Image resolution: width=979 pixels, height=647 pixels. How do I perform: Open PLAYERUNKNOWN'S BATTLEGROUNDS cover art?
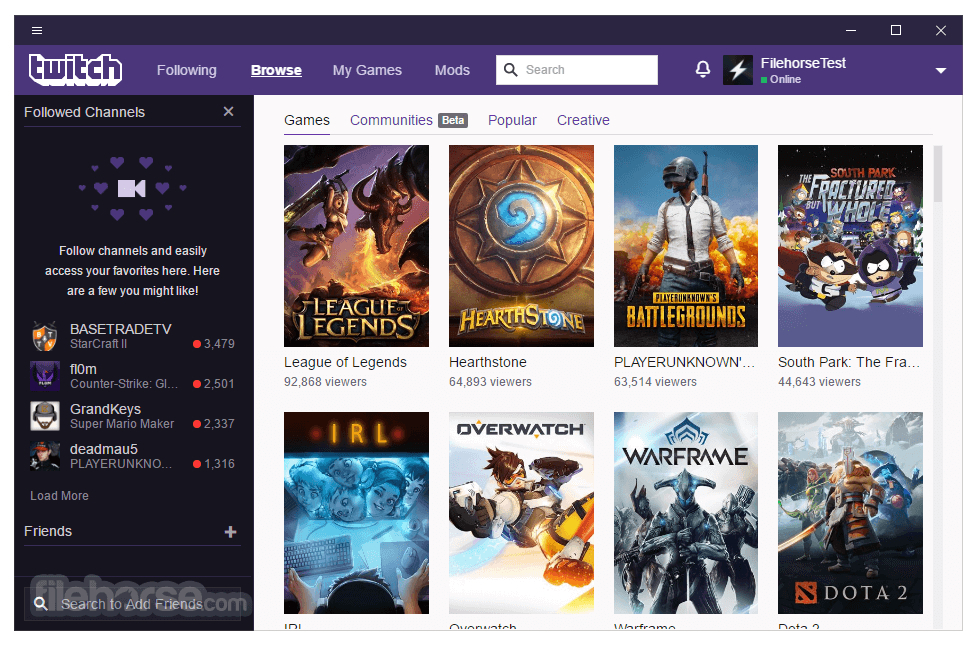coord(686,246)
